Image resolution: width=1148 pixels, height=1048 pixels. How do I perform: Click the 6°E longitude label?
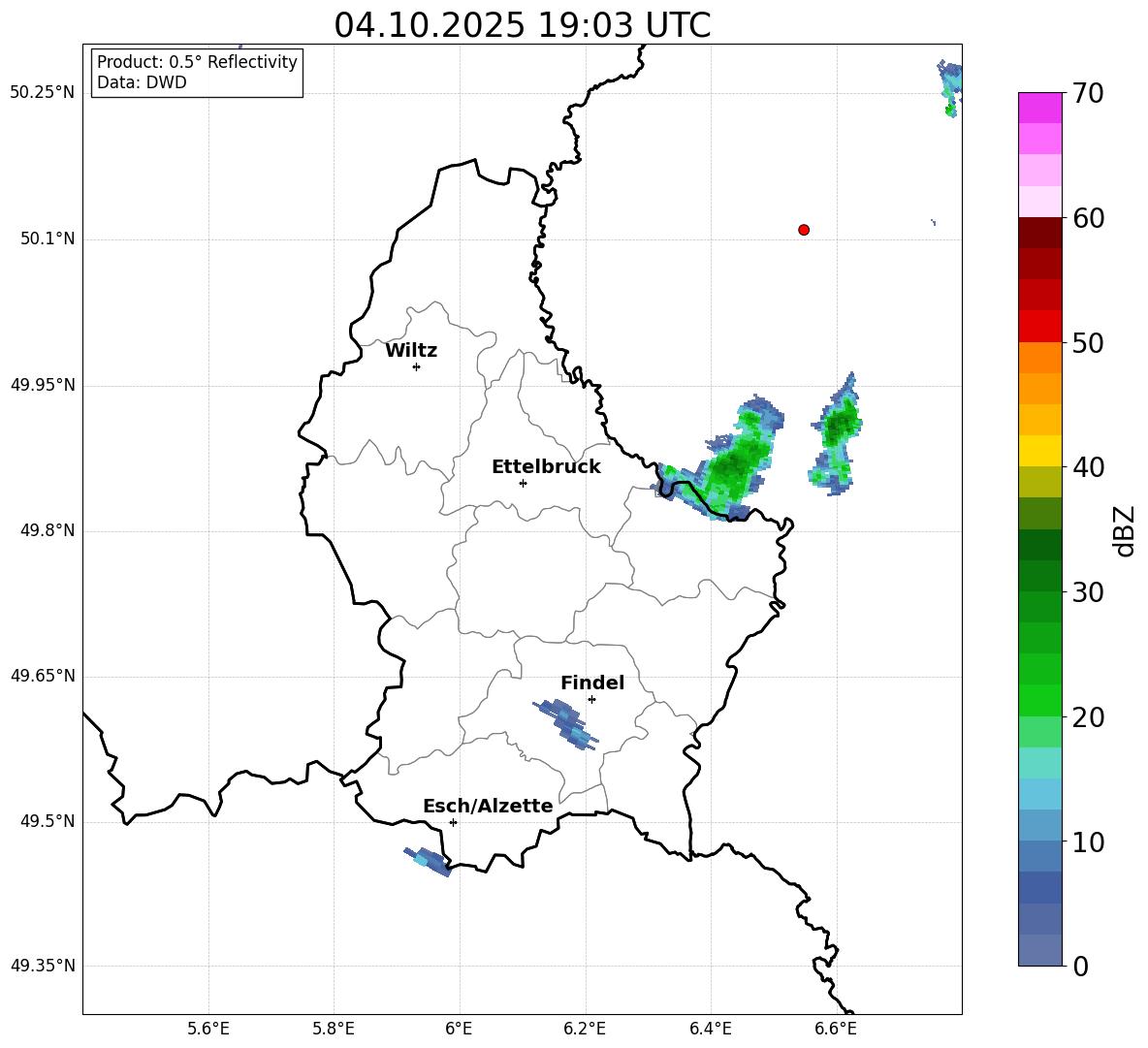coord(459,1029)
